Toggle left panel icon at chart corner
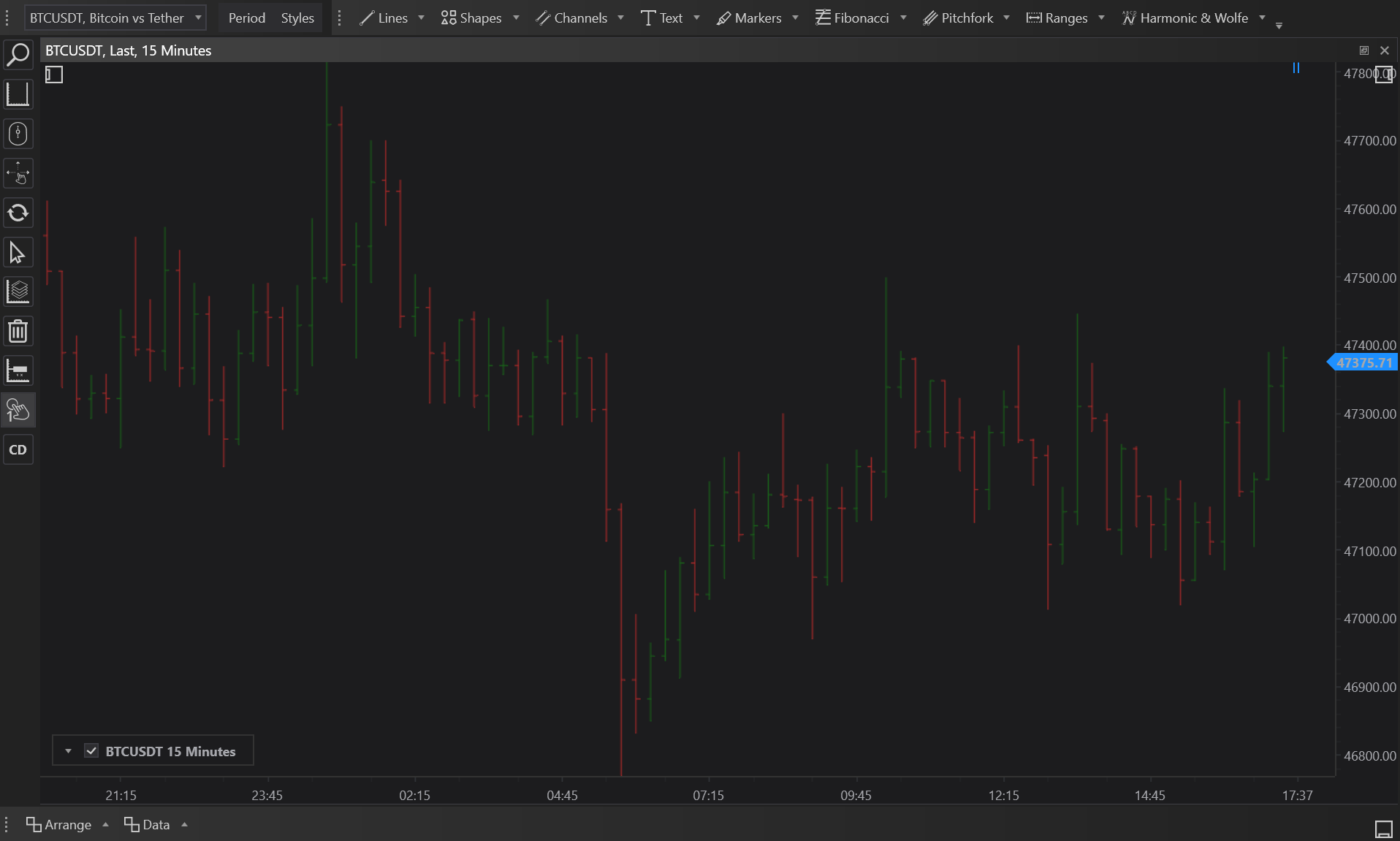 pos(54,75)
